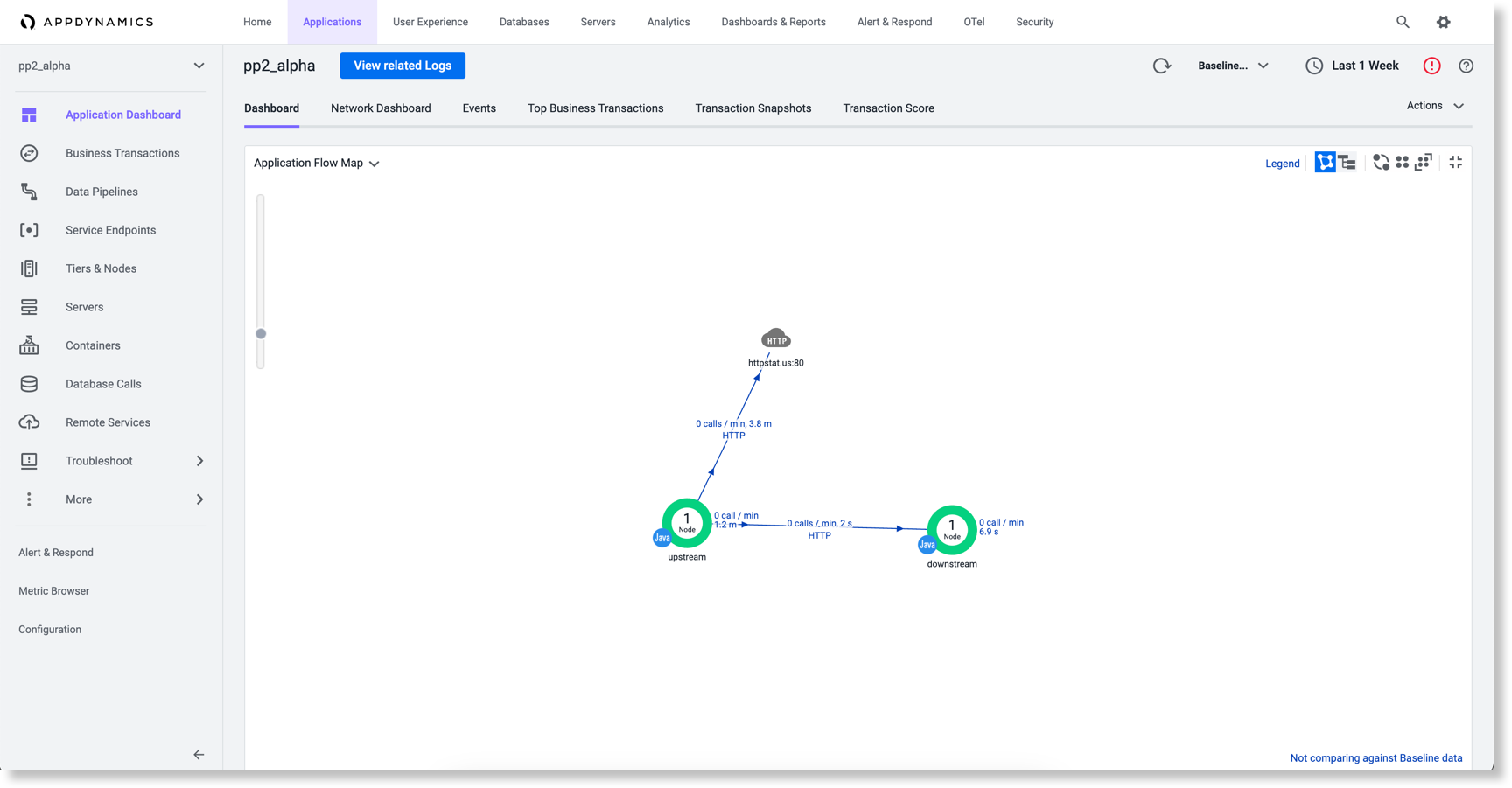Image resolution: width=1512 pixels, height=788 pixels.
Task: Click the Tiers & Nodes sidebar icon
Action: 29,268
